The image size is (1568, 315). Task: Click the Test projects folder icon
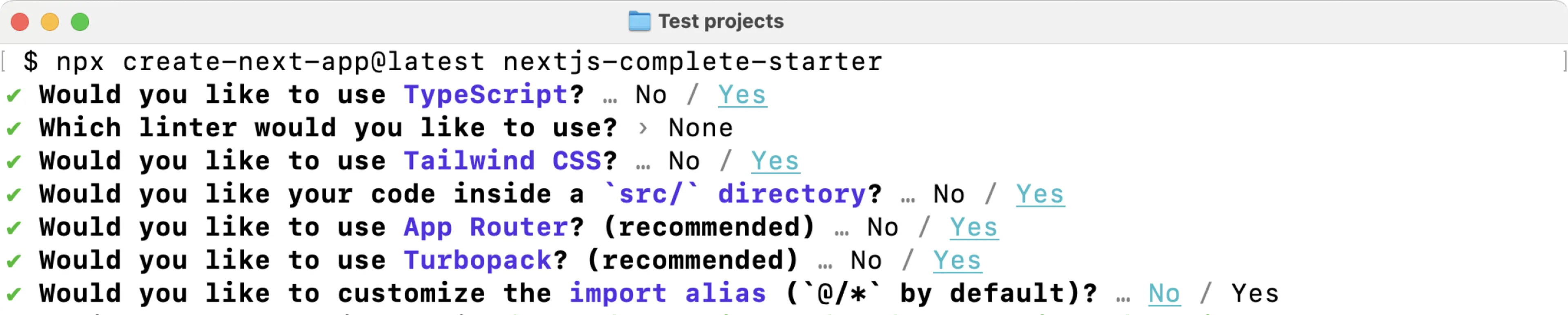coord(639,21)
